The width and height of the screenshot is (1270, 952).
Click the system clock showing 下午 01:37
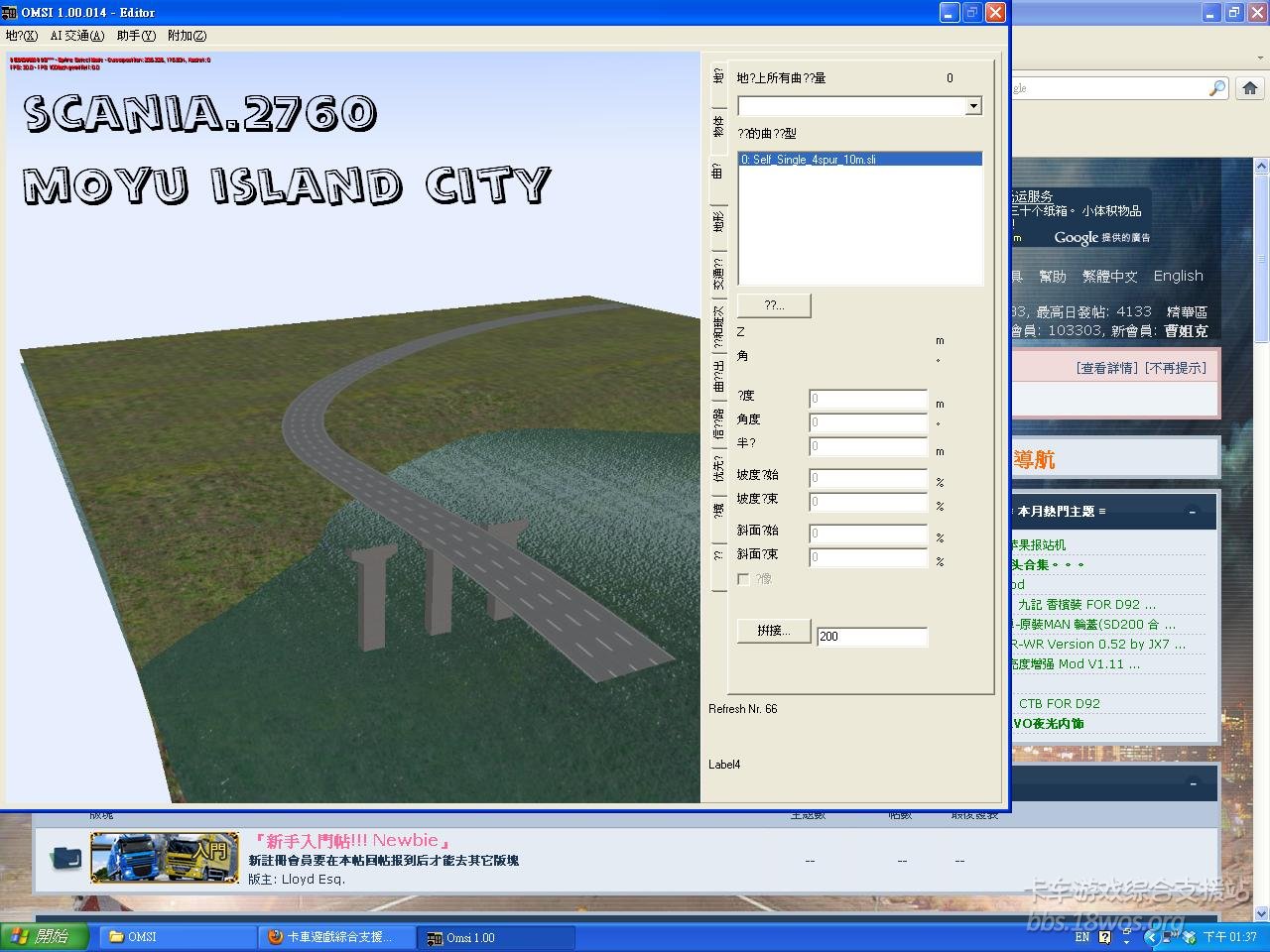(1230, 937)
